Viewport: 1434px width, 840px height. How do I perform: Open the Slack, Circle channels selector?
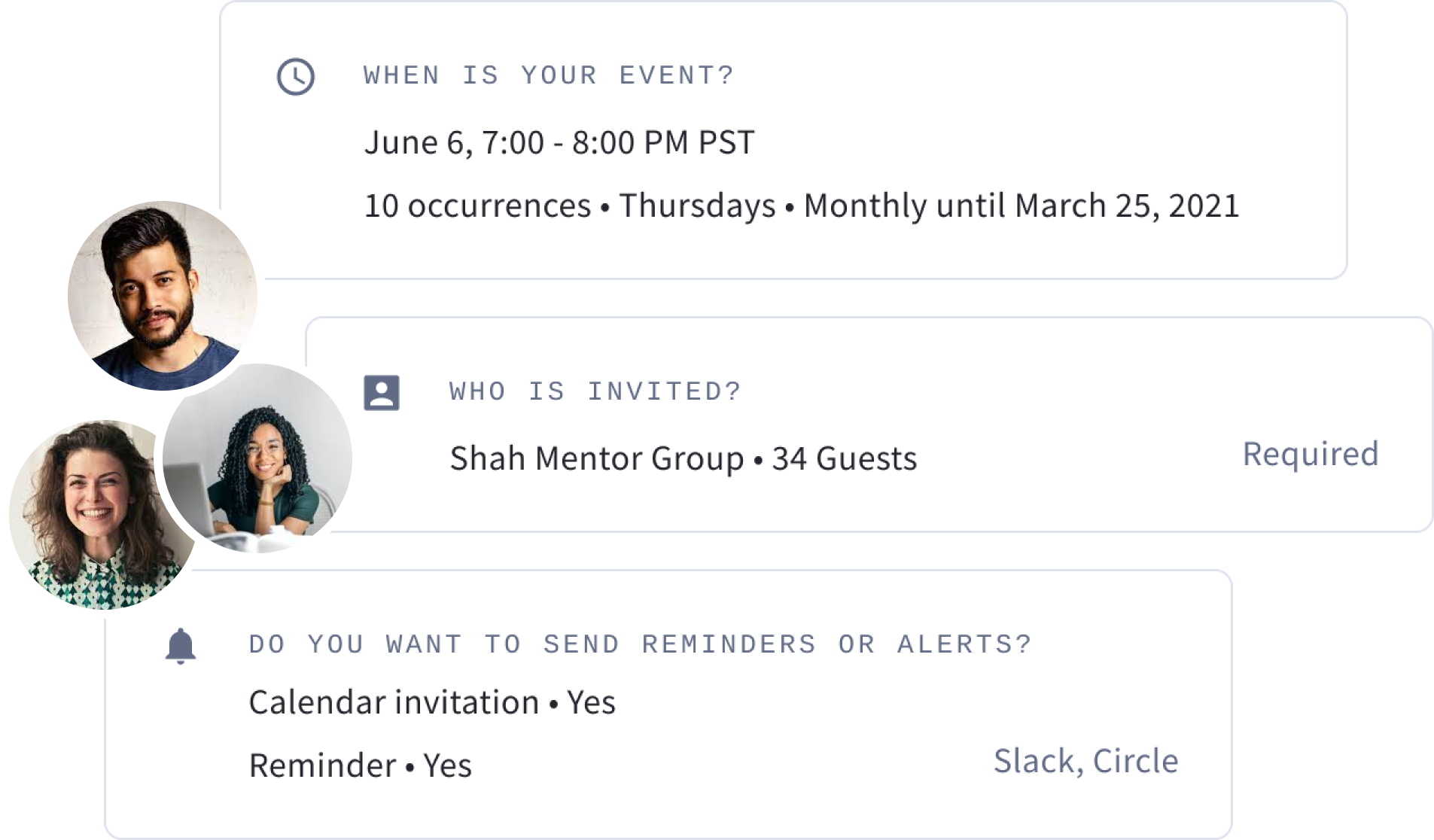click(1085, 761)
